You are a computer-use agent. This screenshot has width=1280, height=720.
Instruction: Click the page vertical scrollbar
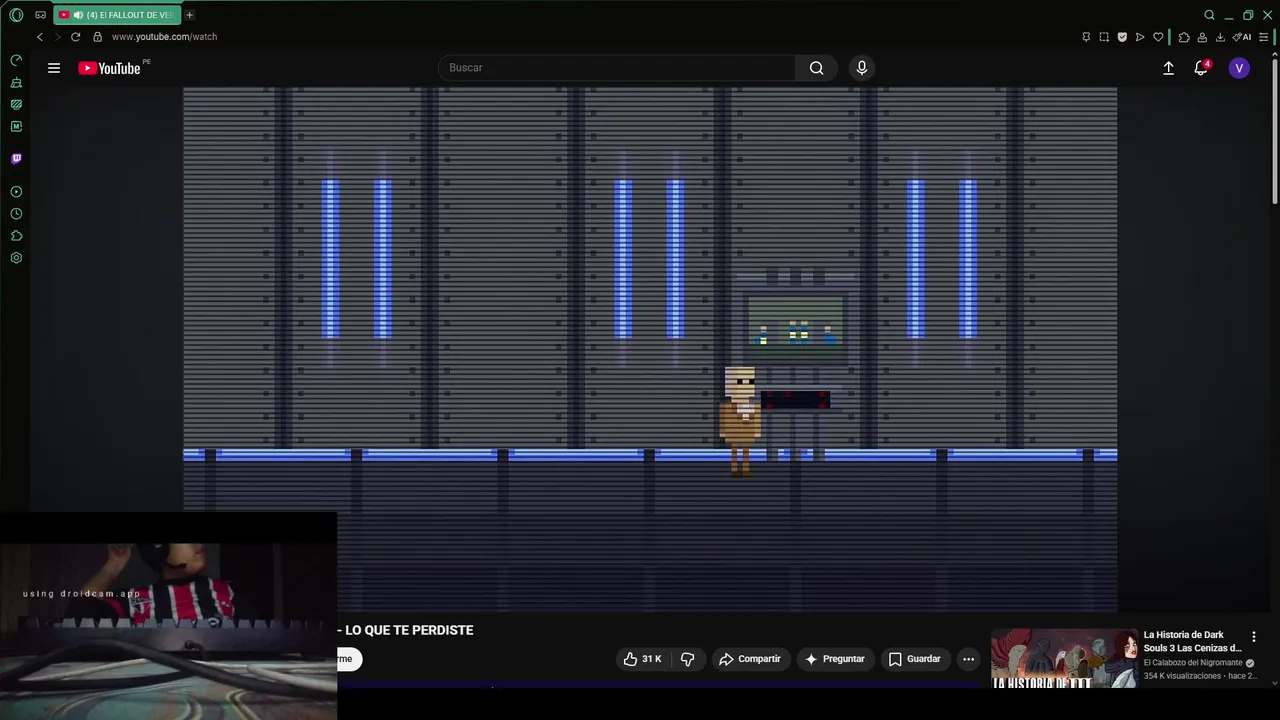(x=1274, y=130)
